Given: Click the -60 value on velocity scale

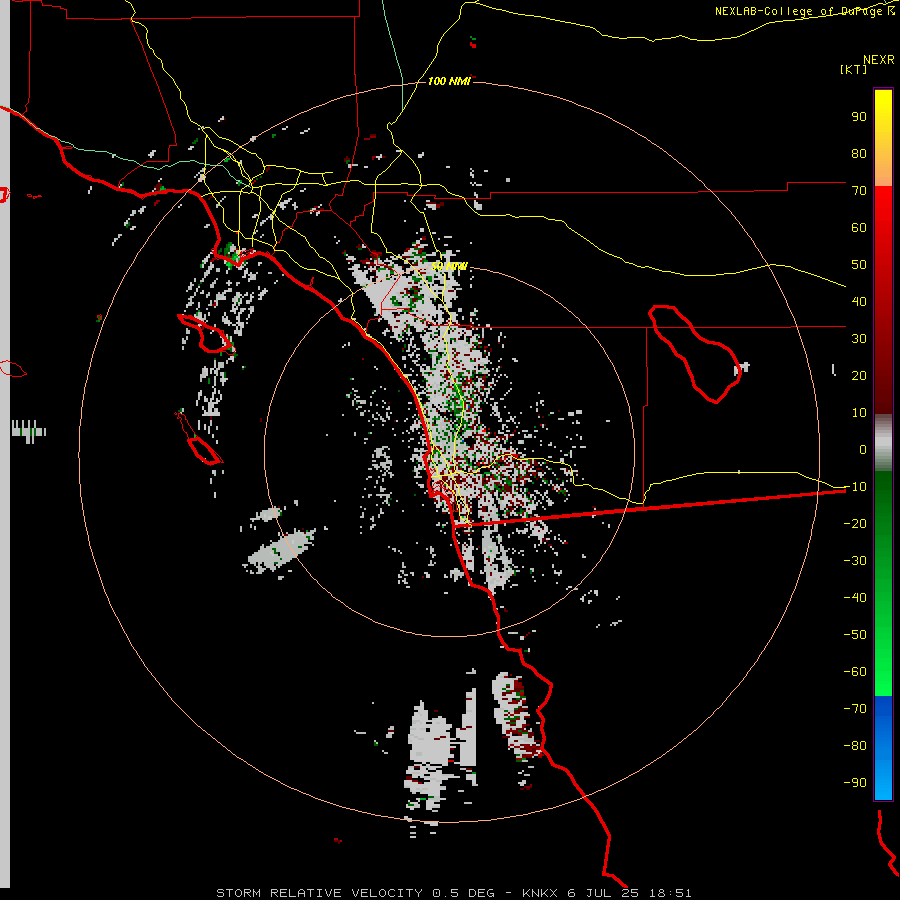Looking at the screenshot, I should (x=855, y=672).
